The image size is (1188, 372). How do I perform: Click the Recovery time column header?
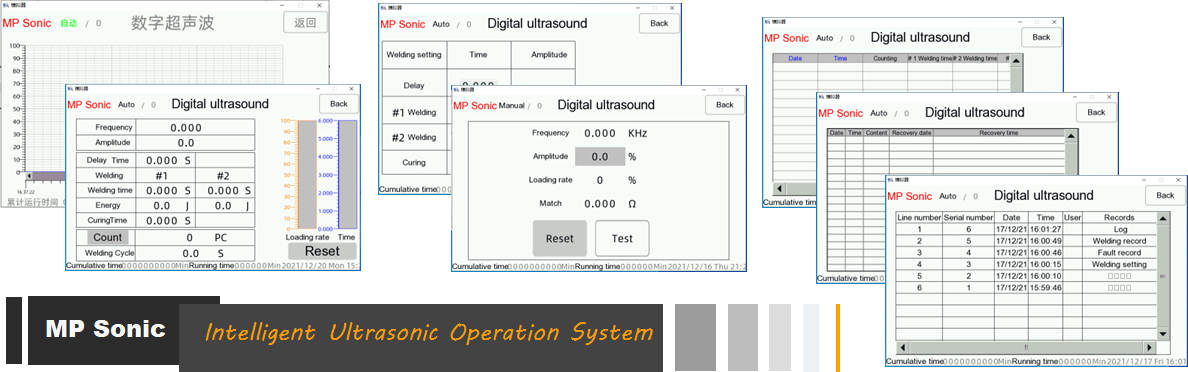click(x=998, y=133)
